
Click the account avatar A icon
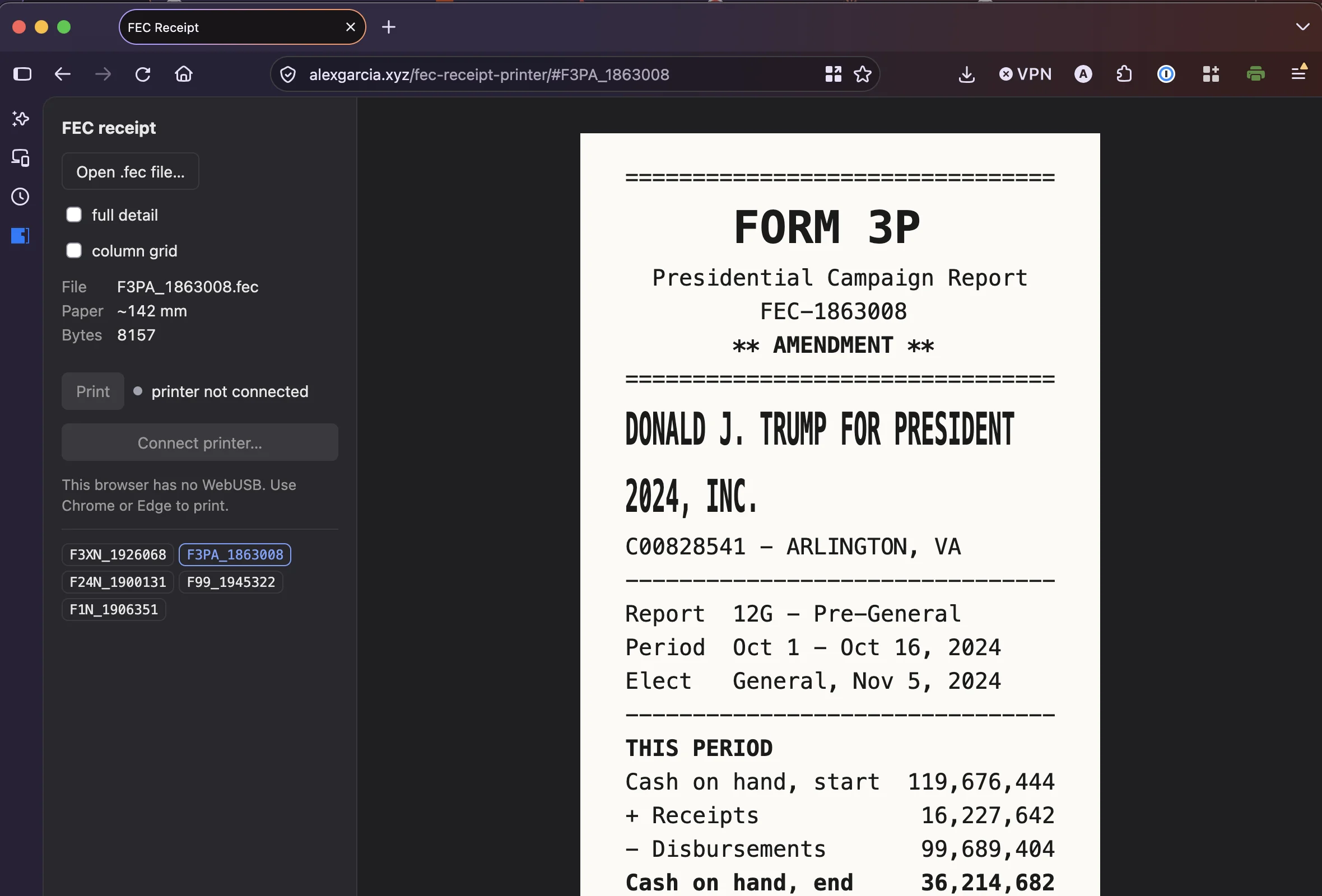1083,74
